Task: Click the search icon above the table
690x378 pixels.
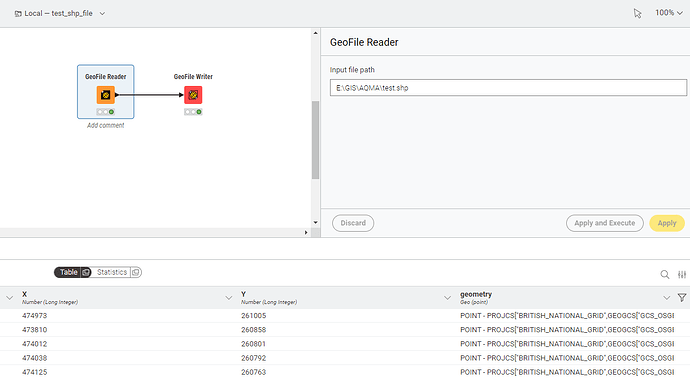Action: pos(664,275)
